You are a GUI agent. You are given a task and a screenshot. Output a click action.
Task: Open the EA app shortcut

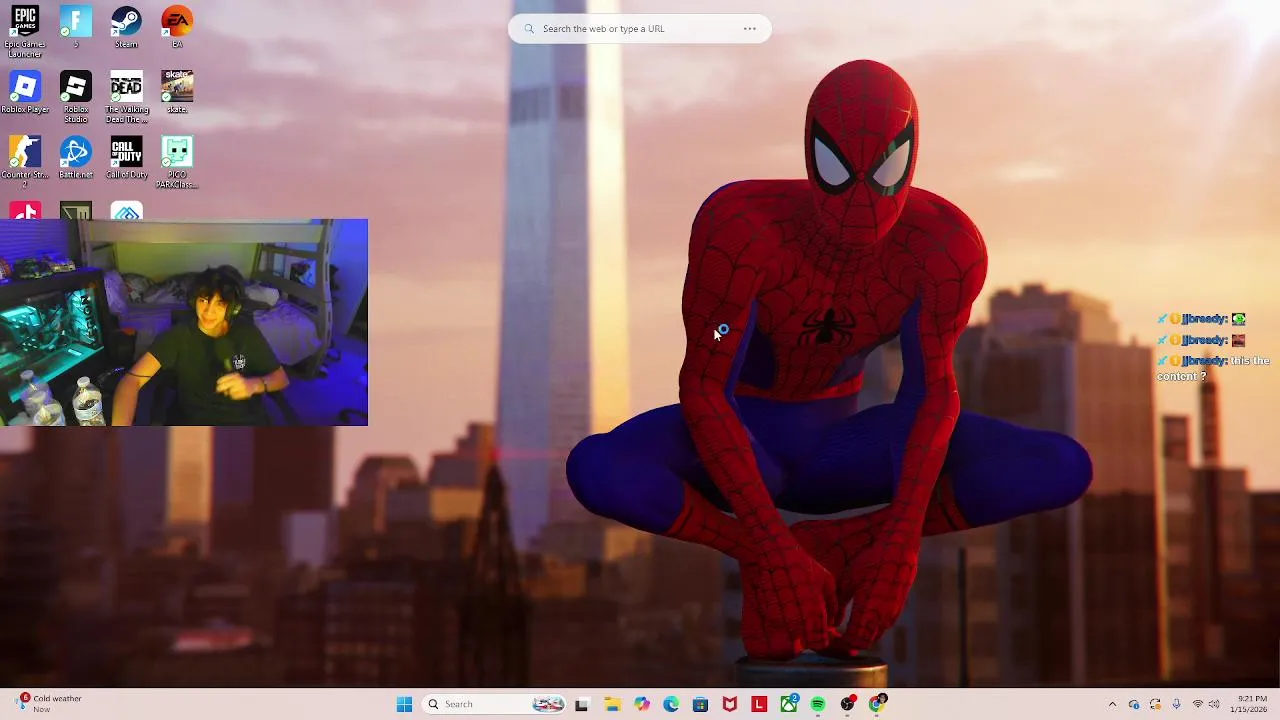pyautogui.click(x=177, y=27)
